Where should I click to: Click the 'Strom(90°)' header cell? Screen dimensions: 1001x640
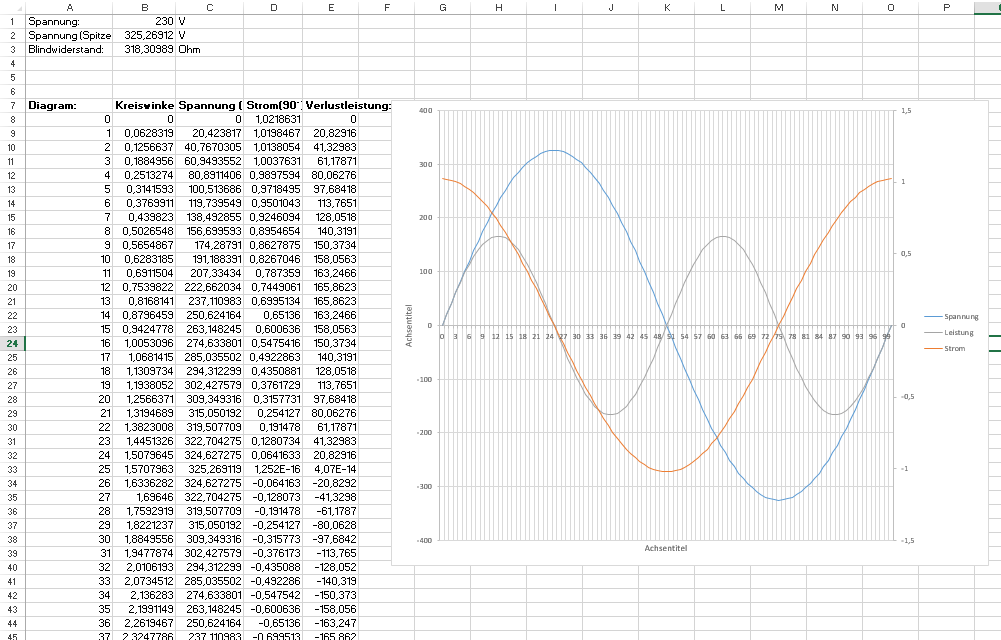click(x=273, y=105)
